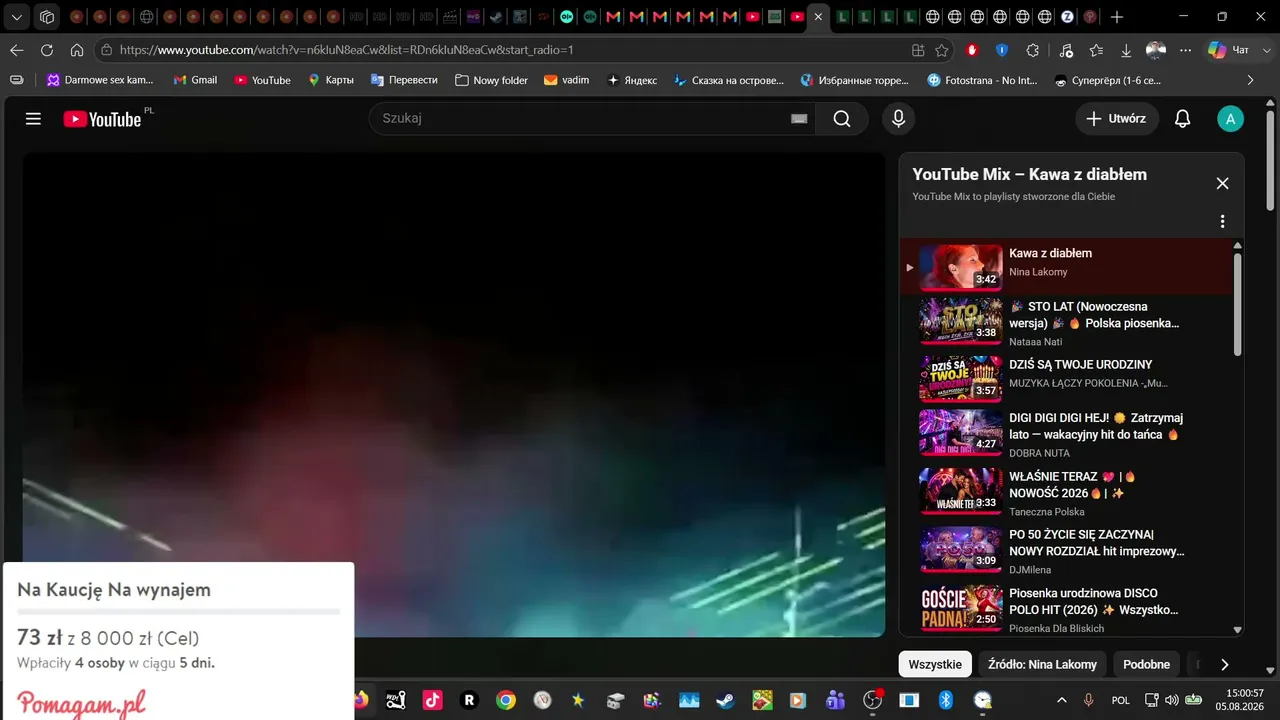Open YouTube notifications bell

(1182, 119)
